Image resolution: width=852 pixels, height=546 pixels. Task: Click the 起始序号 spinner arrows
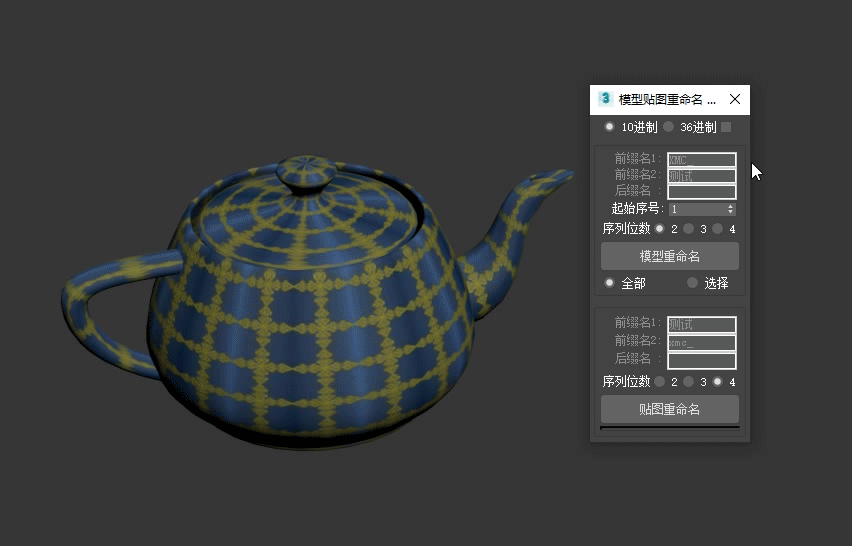click(731, 209)
